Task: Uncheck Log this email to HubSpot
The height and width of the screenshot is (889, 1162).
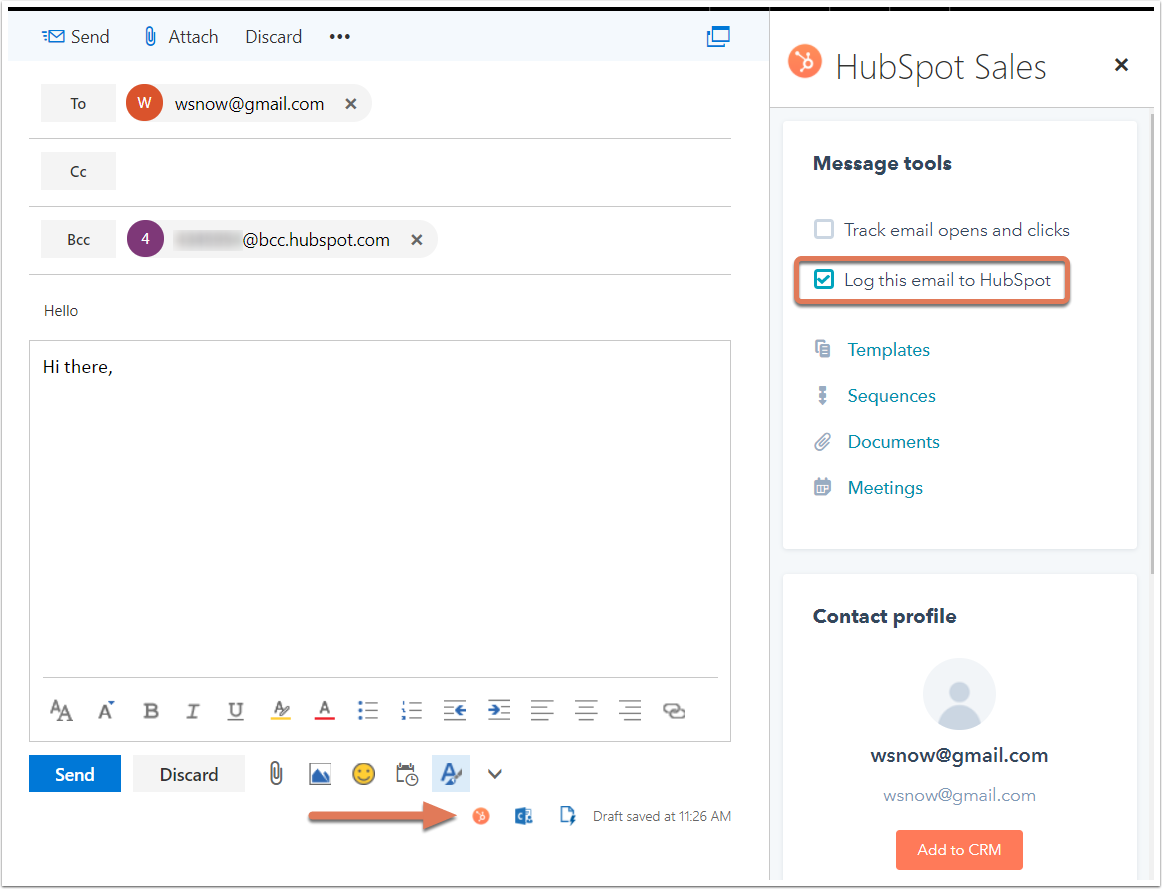Action: point(823,279)
